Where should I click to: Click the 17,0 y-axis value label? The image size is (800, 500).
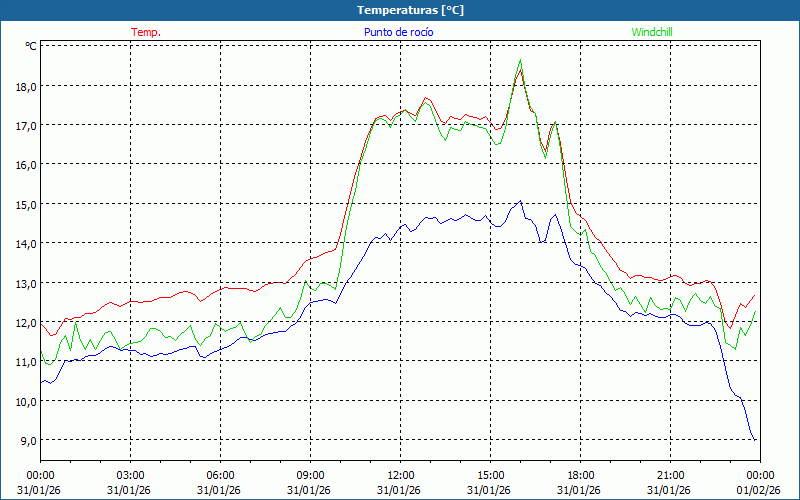(25, 125)
